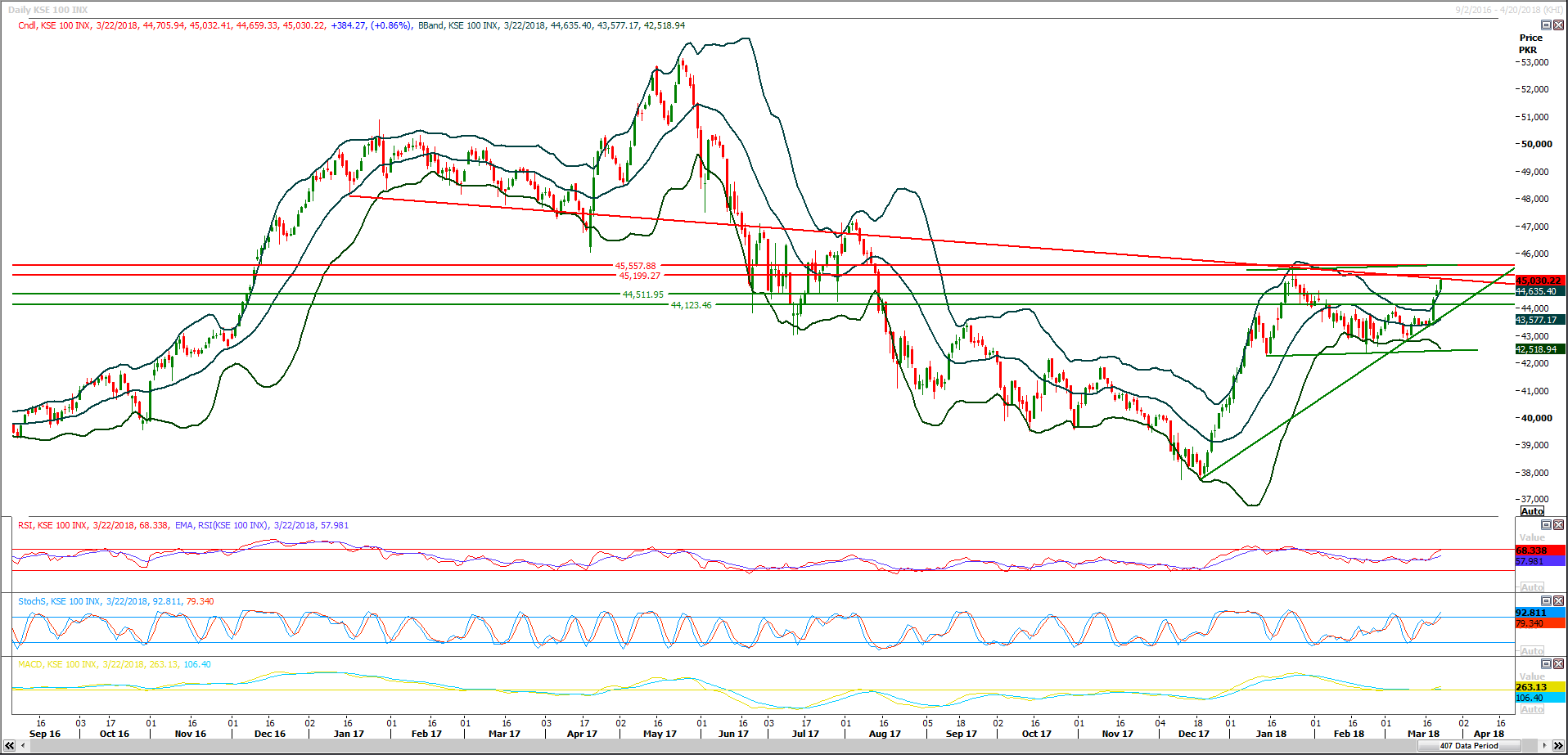The image size is (1568, 755).
Task: Close the StochS indicator panel
Action: [x=1558, y=600]
